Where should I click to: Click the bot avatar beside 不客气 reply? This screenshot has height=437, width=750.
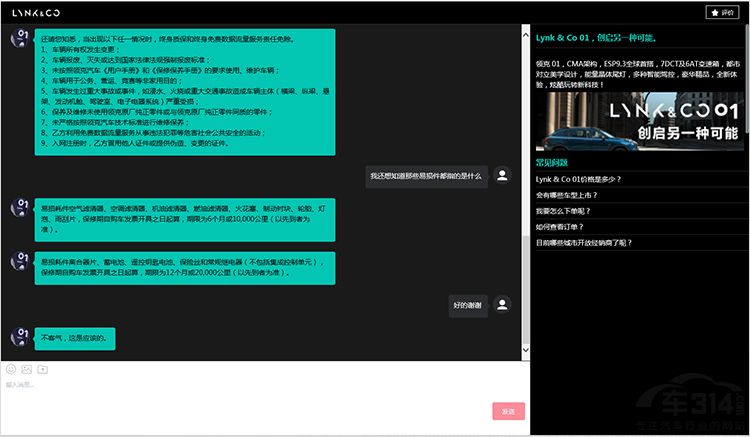tap(18, 337)
